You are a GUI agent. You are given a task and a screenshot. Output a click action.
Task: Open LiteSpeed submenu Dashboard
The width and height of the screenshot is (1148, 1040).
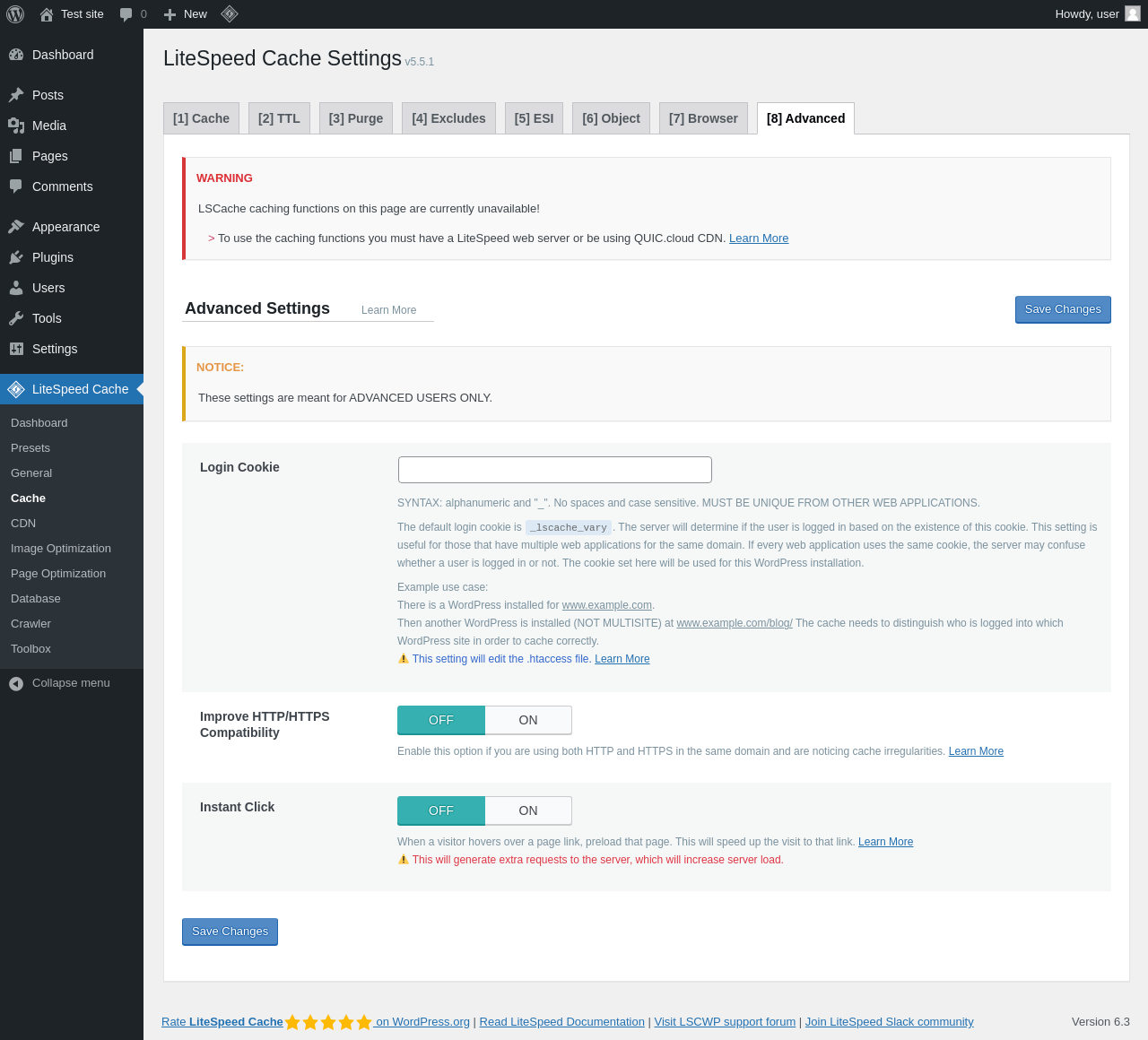72,423
